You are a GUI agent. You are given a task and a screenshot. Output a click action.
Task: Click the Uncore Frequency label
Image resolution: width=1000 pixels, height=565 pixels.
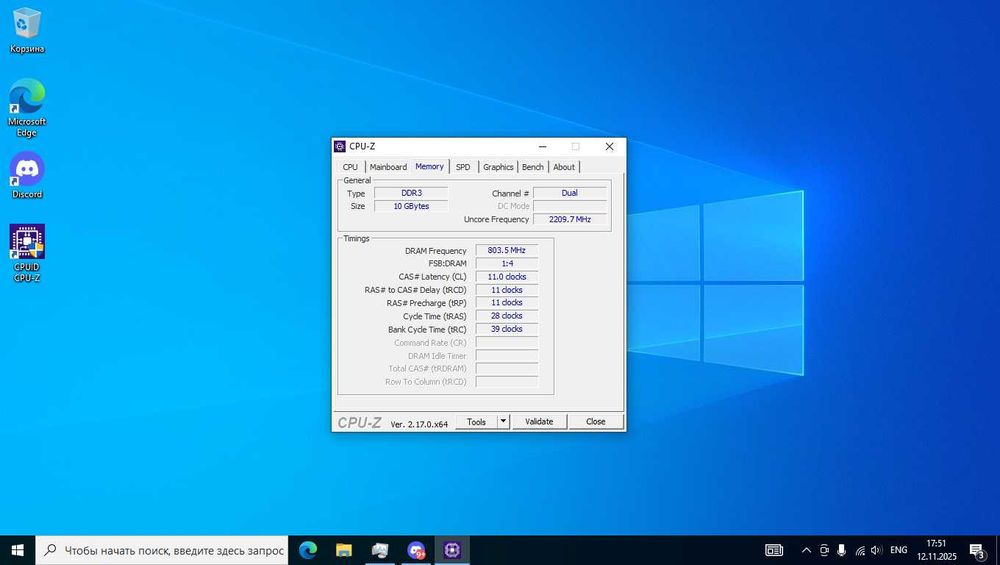coord(496,219)
